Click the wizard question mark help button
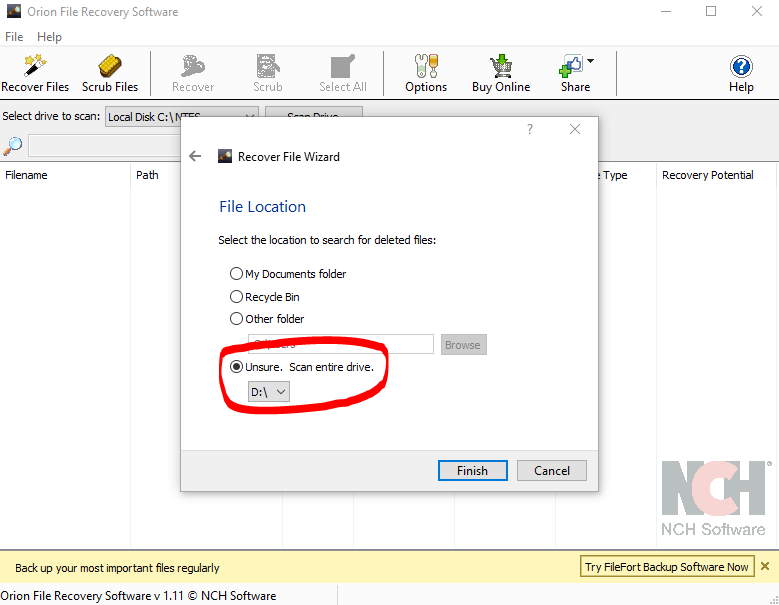This screenshot has width=779, height=605. click(530, 129)
